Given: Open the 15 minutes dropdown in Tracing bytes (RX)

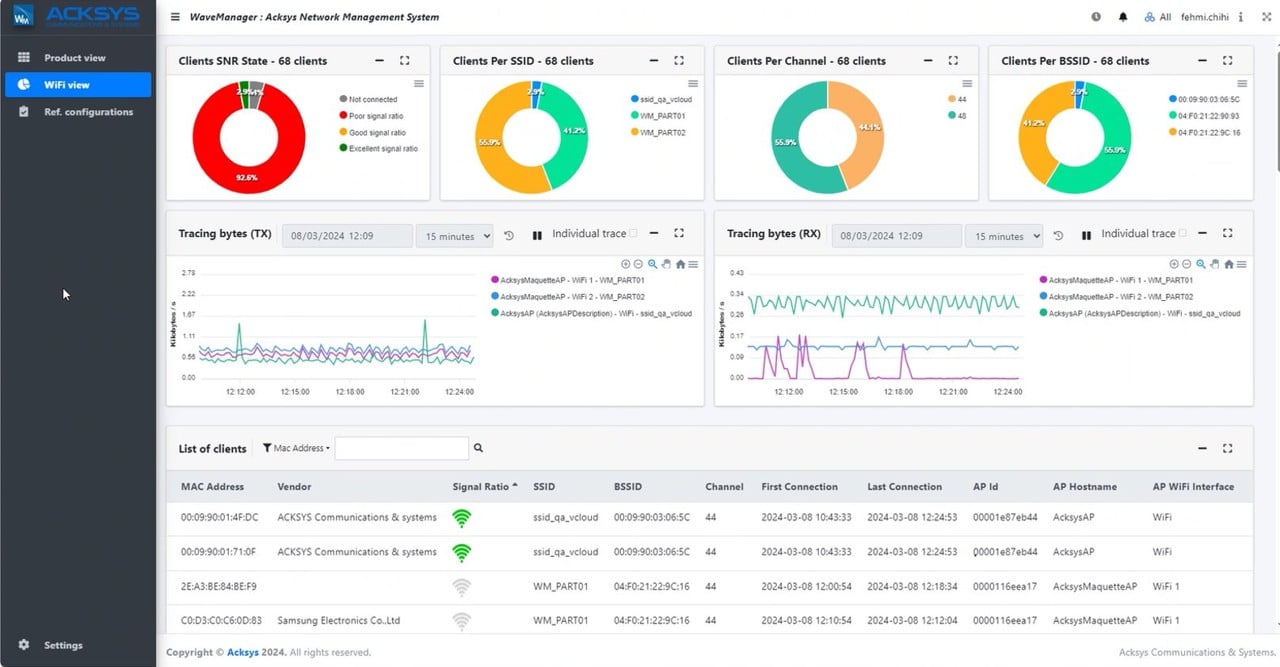Looking at the screenshot, I should pyautogui.click(x=1003, y=236).
